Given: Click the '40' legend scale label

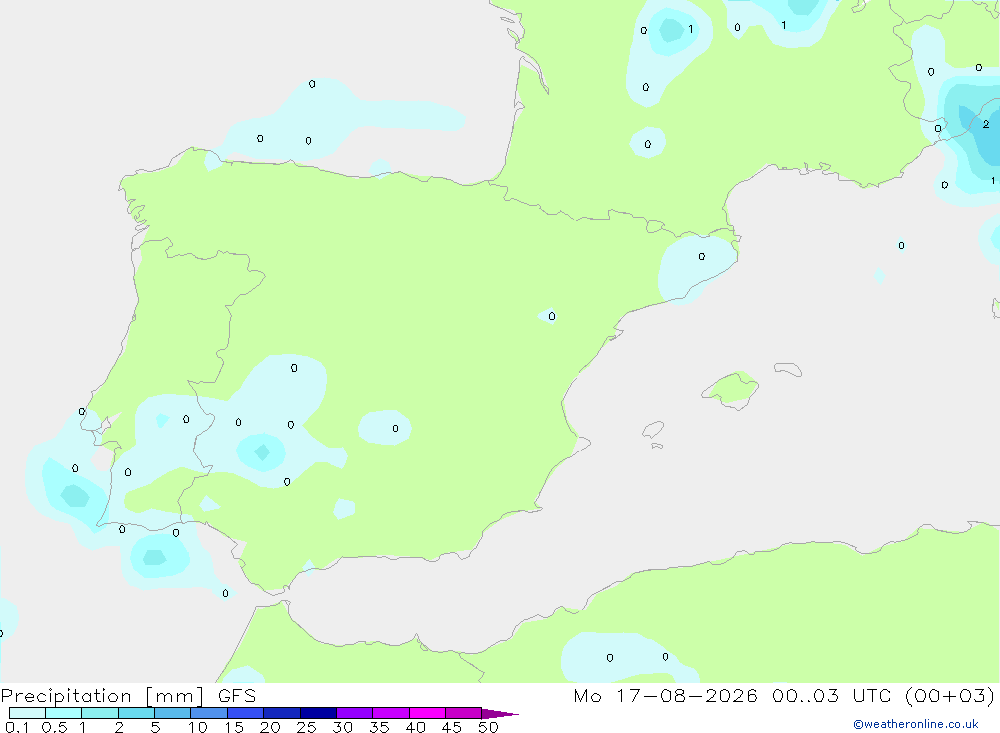Looking at the screenshot, I should pos(416,727).
